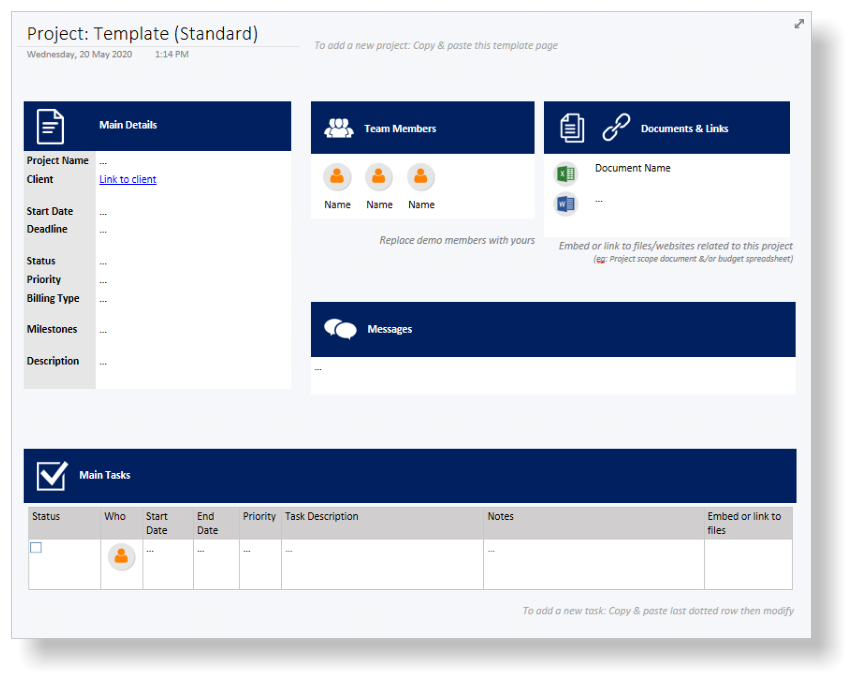Select the first team member avatar

coord(337,177)
